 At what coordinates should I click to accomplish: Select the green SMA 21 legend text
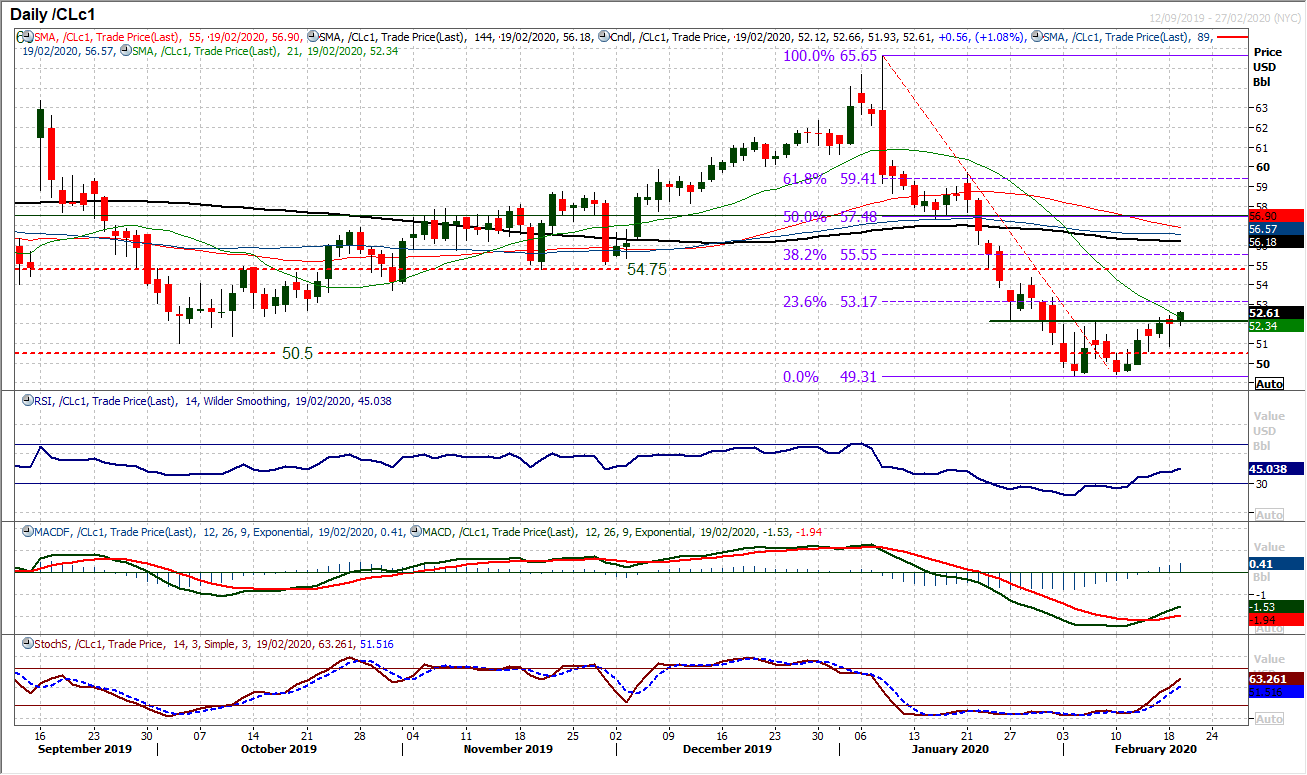[265, 50]
